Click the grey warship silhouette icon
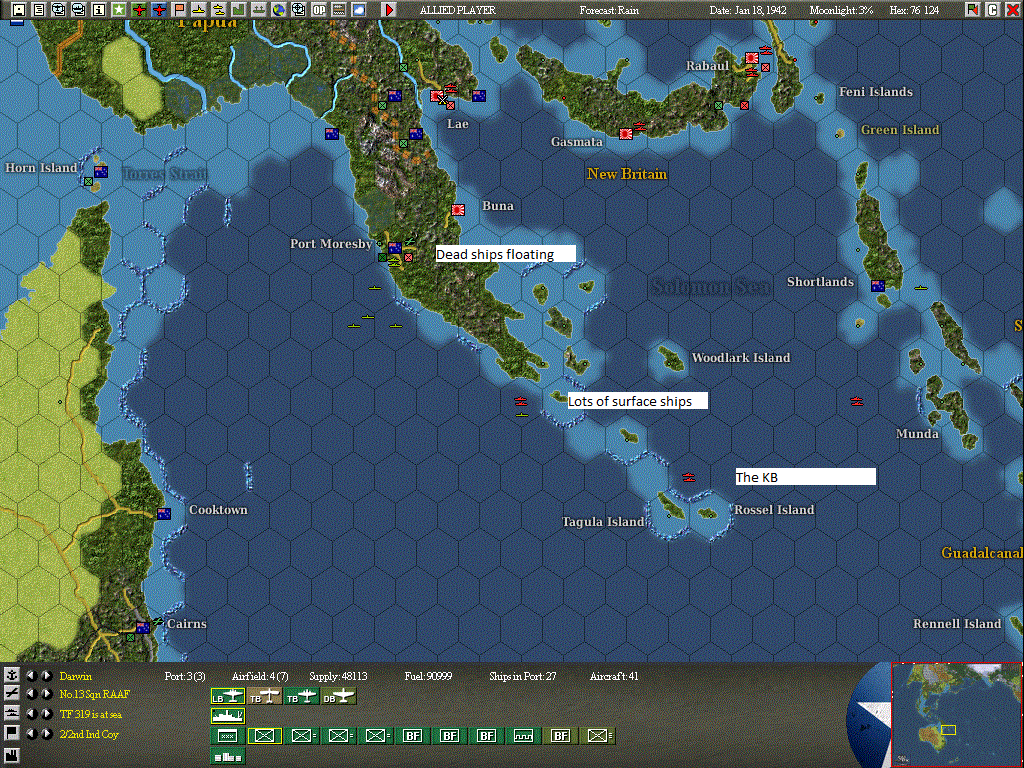Viewport: 1024px width, 768px height. point(259,10)
